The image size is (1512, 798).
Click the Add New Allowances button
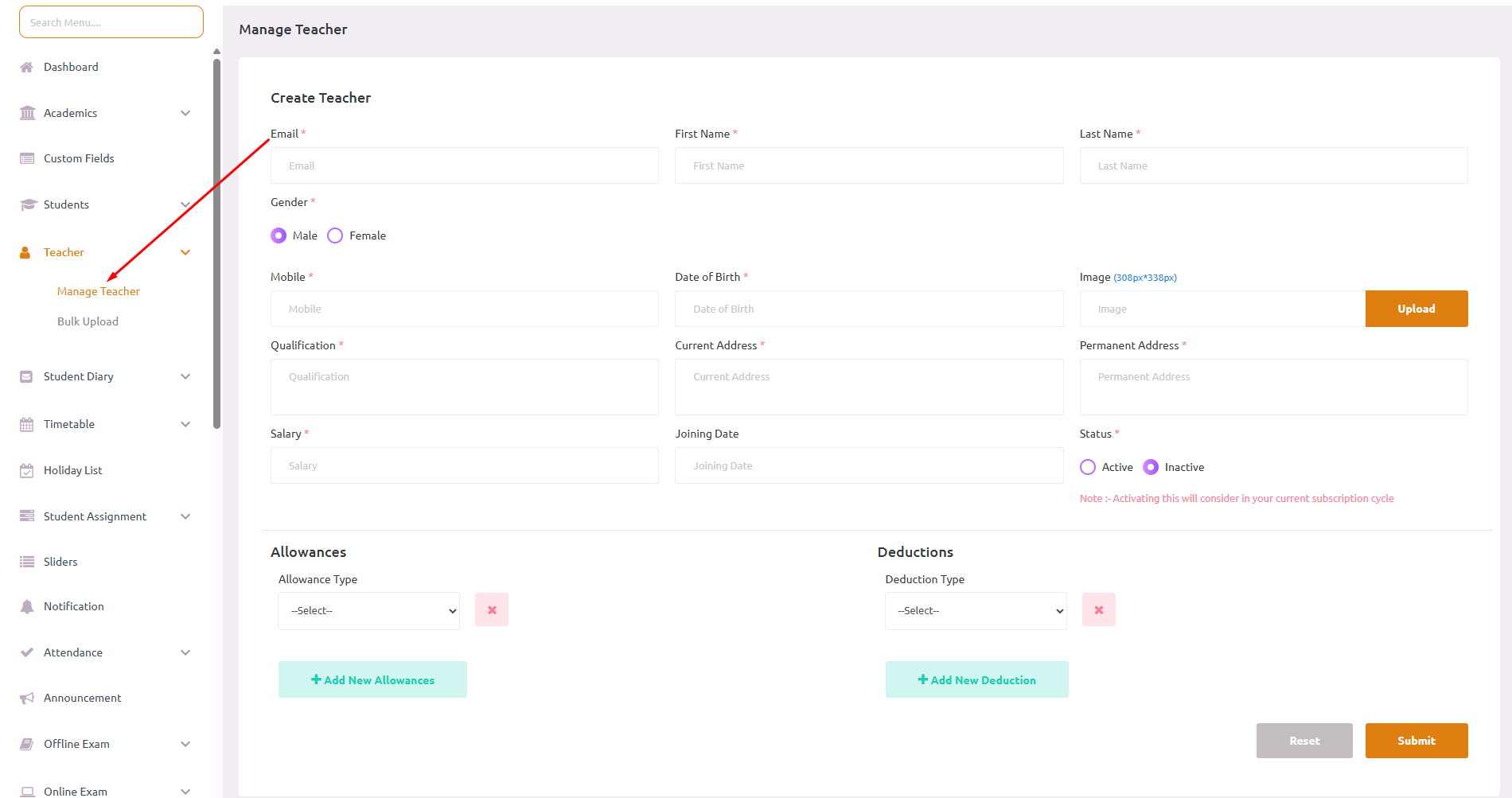tap(372, 679)
